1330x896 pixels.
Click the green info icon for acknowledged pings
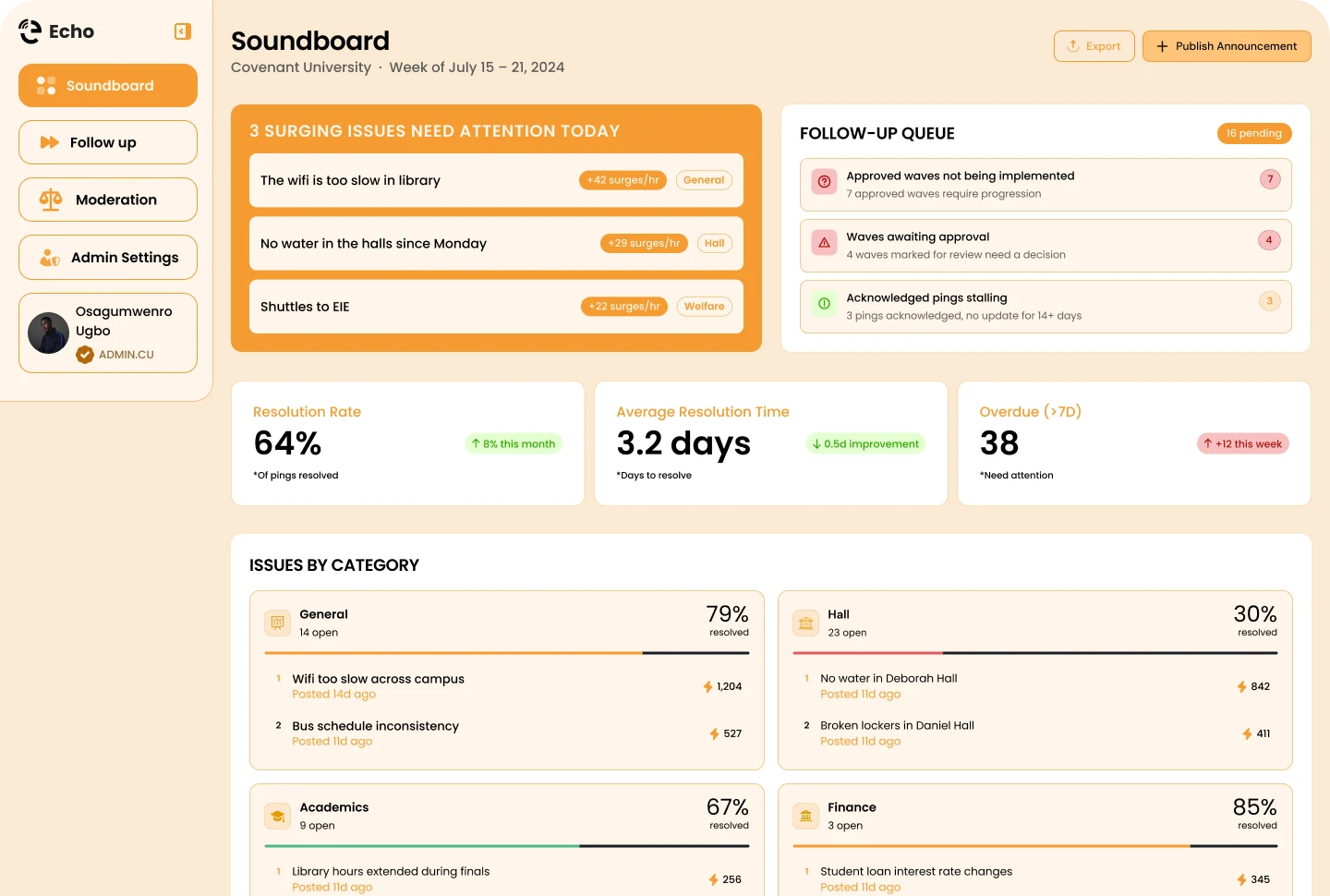click(x=824, y=303)
